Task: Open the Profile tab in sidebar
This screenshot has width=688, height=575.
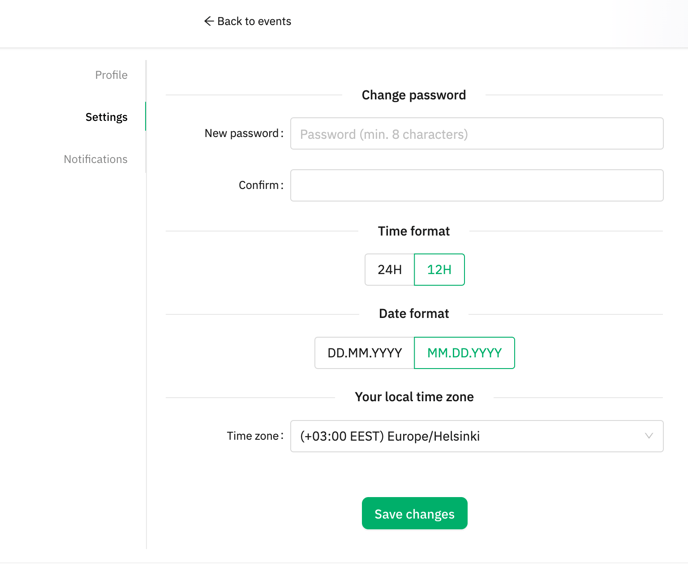Action: [111, 75]
